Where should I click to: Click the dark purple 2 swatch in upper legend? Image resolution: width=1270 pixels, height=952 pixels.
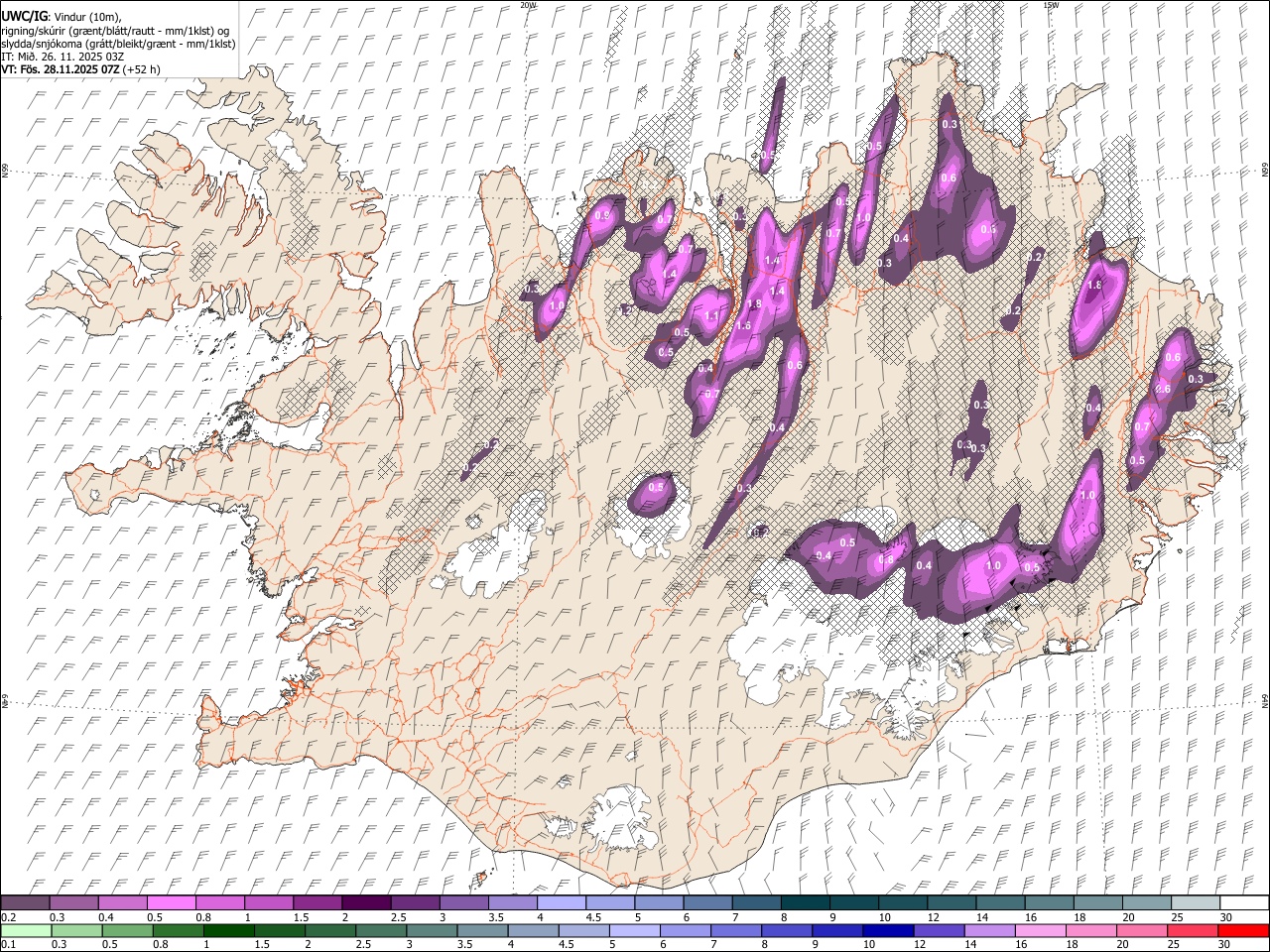tap(365, 903)
